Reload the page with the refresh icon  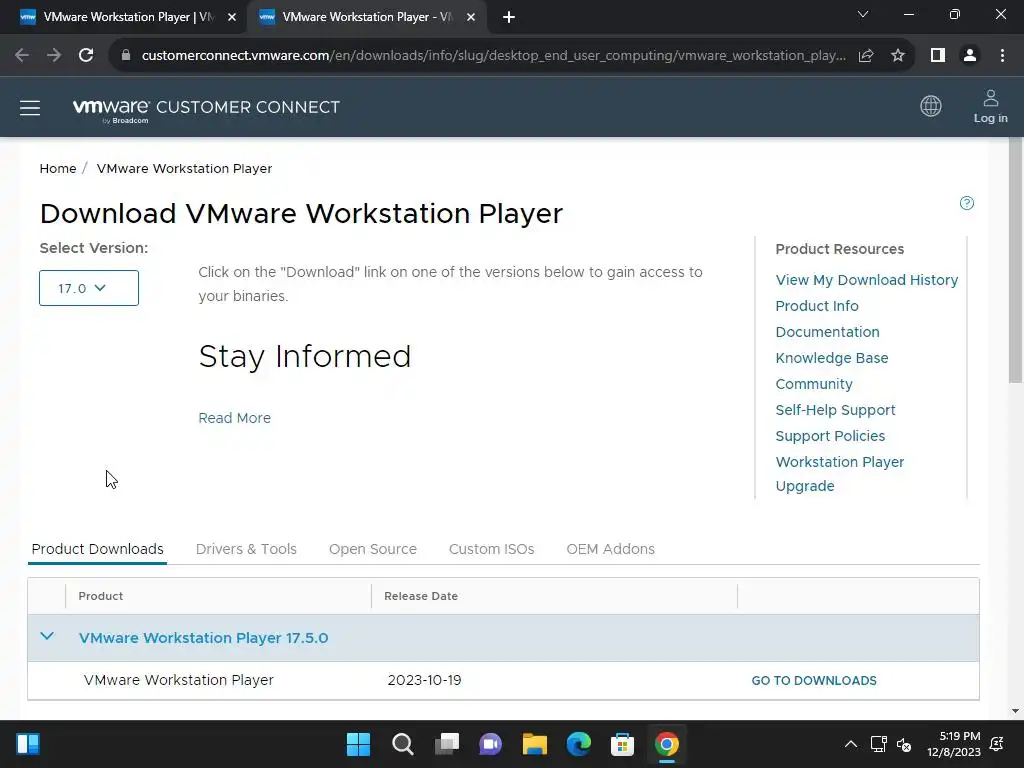(x=86, y=56)
